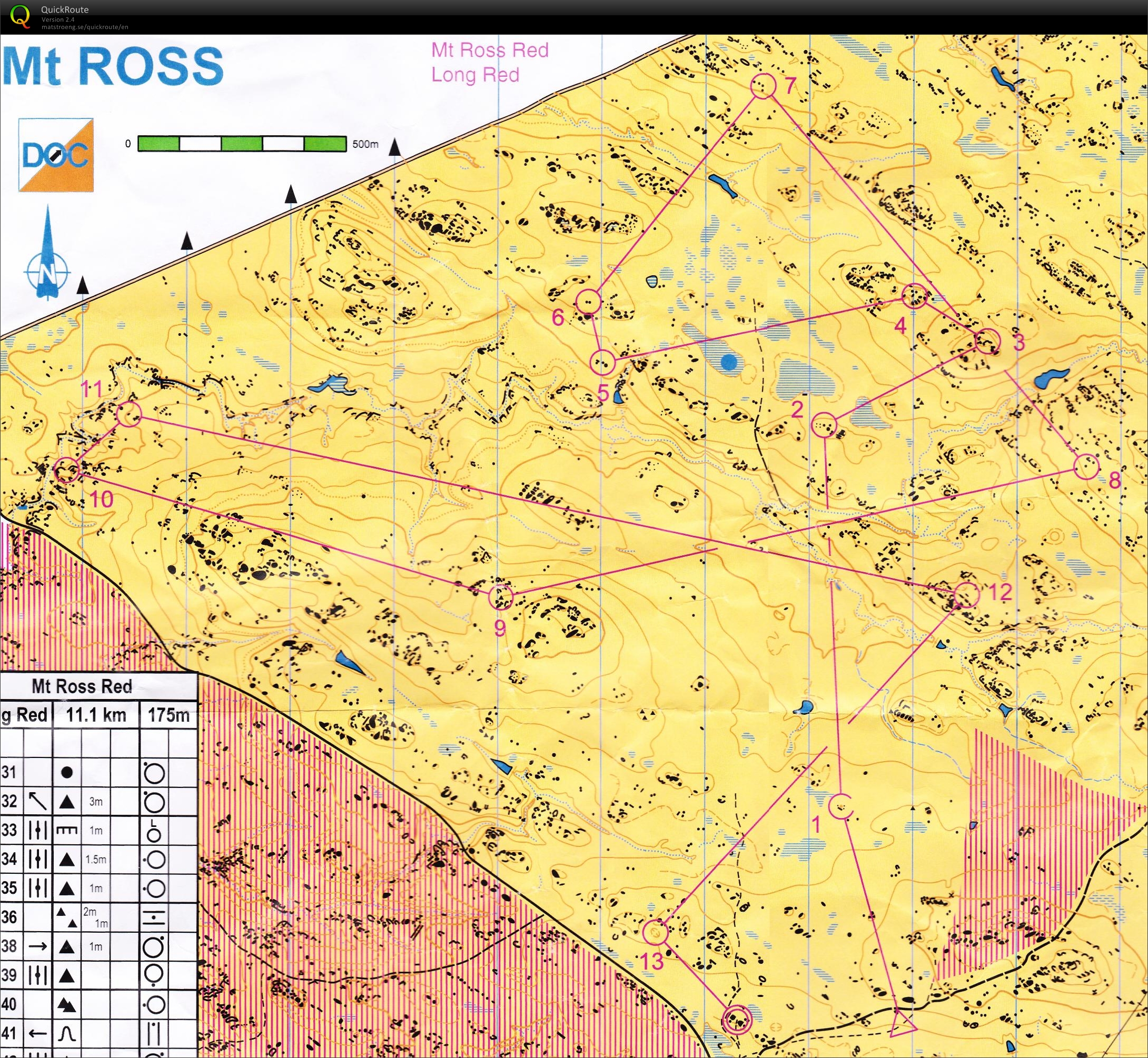Screen dimensions: 1148x1058
Task: Click control code 33 in the table
Action: pos(8,830)
